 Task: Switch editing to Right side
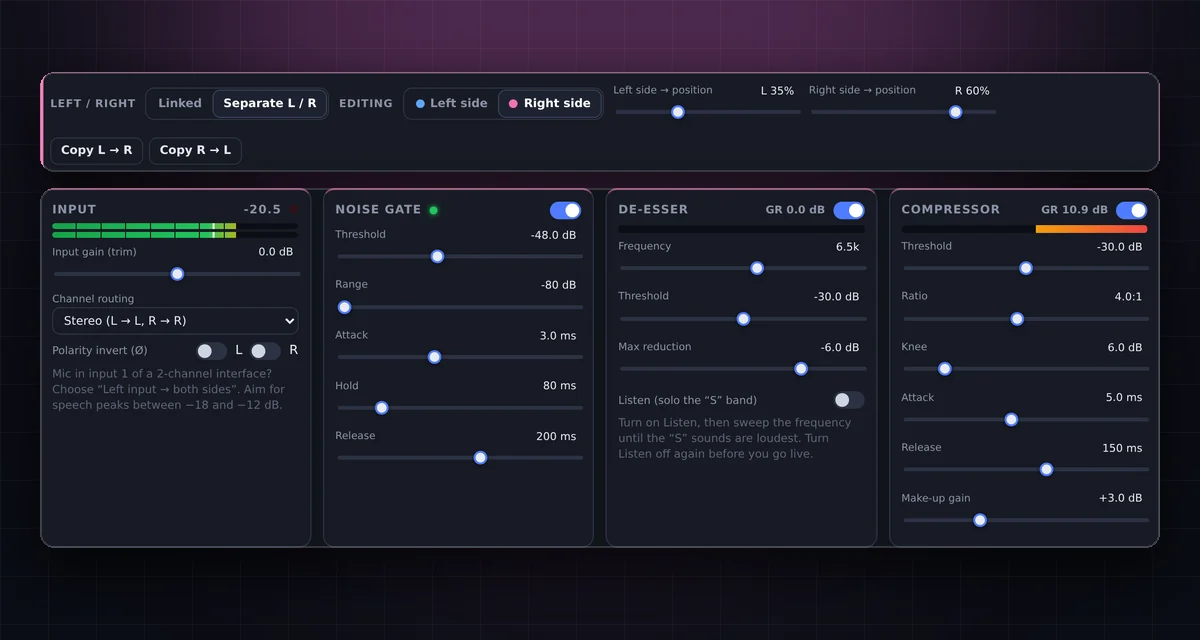pyautogui.click(x=550, y=103)
